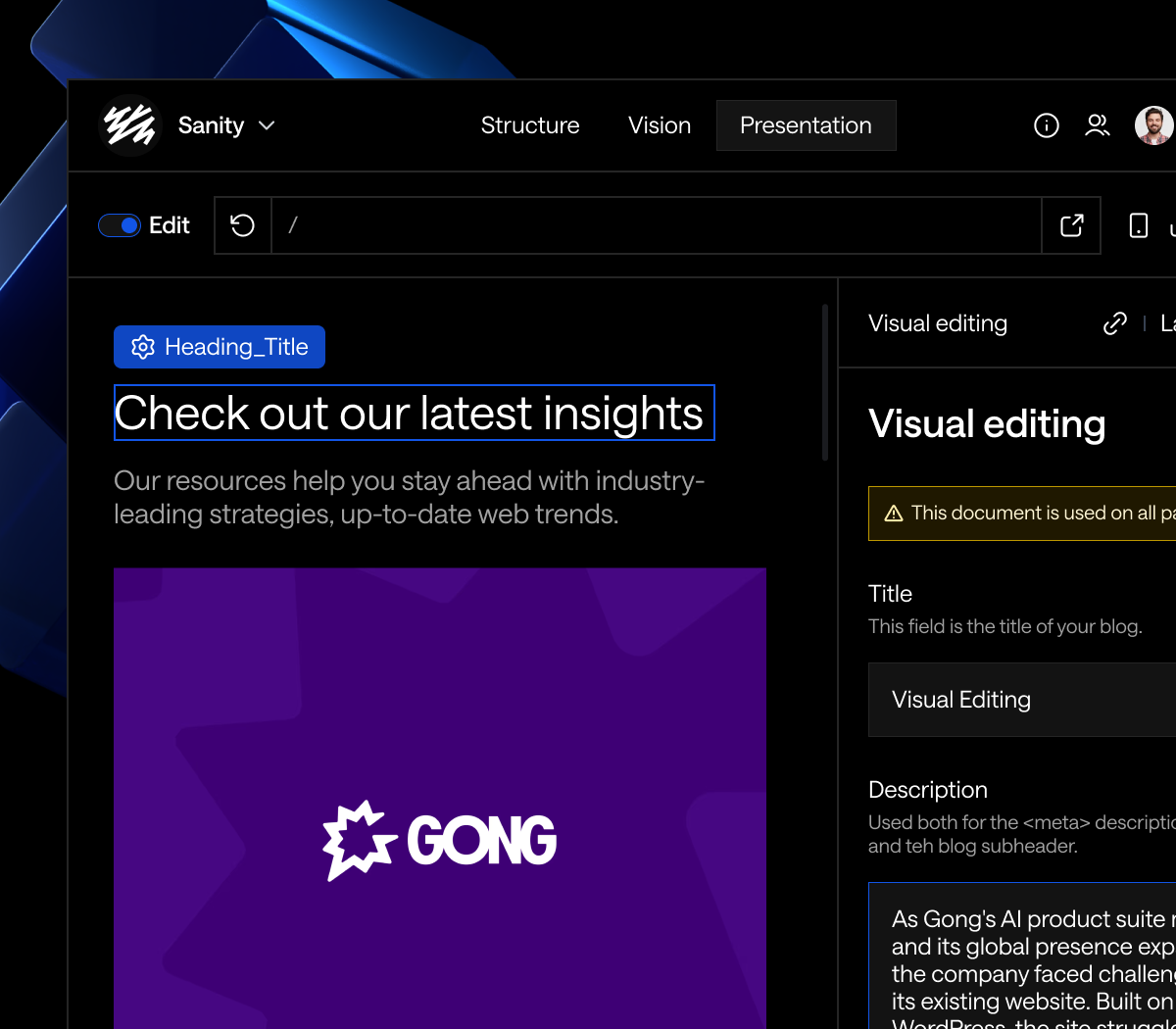The height and width of the screenshot is (1029, 1176).
Task: Select the 'Check out our latest insights' heading
Action: (415, 413)
